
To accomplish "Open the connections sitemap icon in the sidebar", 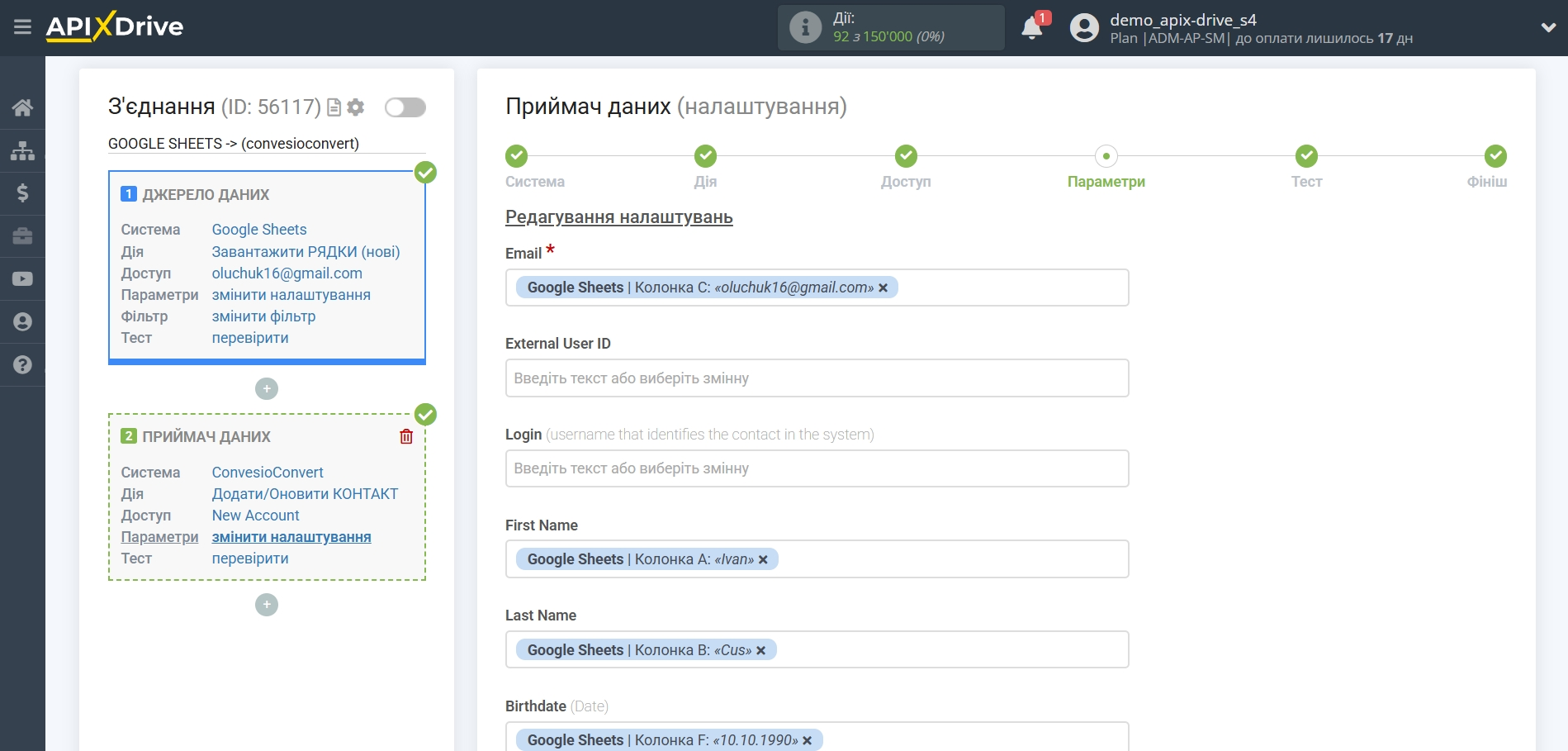I will (22, 150).
